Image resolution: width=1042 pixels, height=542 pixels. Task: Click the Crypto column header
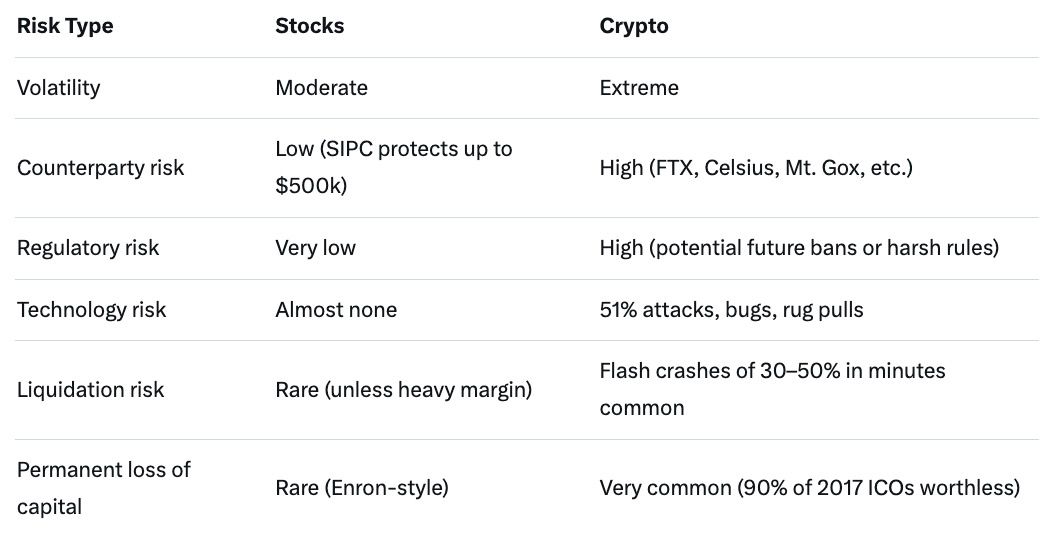pos(634,27)
